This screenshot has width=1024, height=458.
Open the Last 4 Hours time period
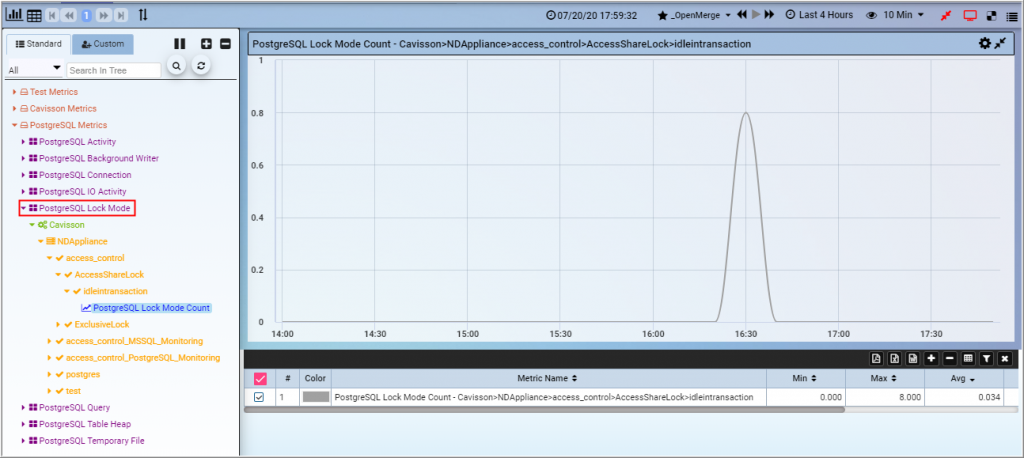tap(819, 15)
